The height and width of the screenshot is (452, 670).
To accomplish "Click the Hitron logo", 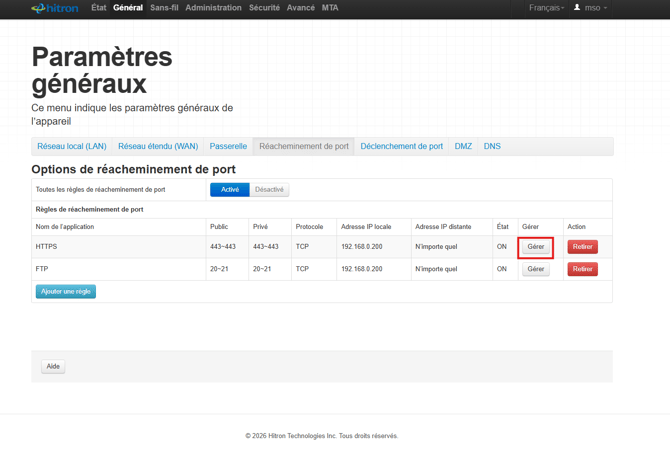I will click(x=54, y=8).
